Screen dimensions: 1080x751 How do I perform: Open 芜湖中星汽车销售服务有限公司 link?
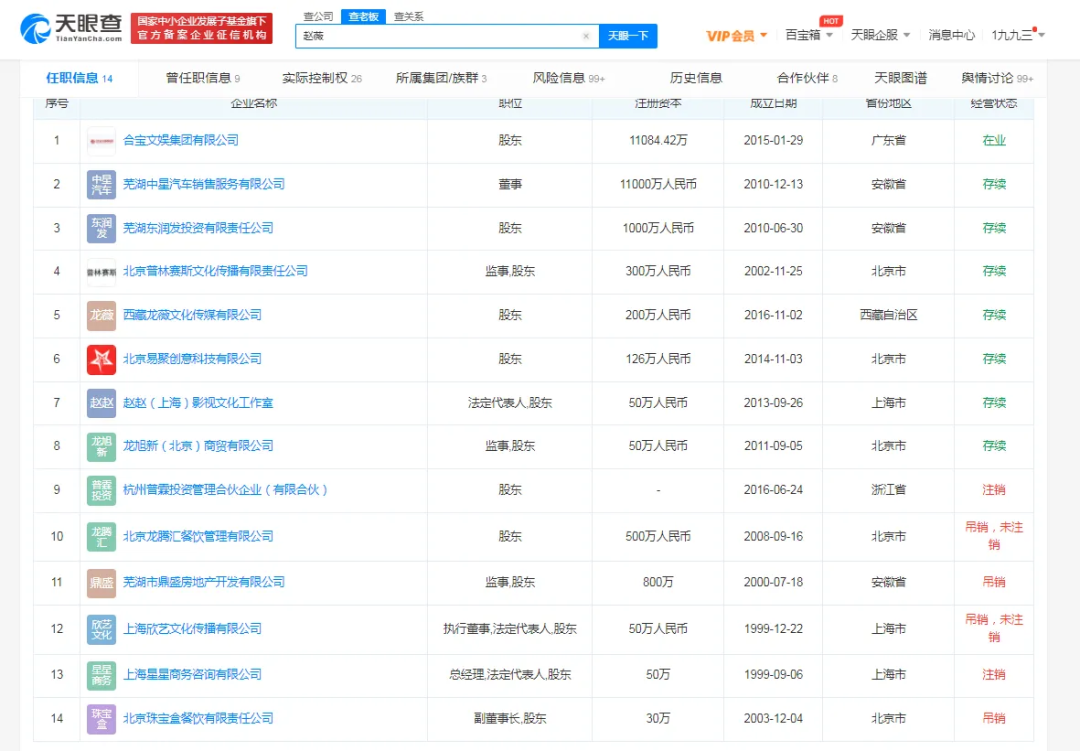(204, 184)
